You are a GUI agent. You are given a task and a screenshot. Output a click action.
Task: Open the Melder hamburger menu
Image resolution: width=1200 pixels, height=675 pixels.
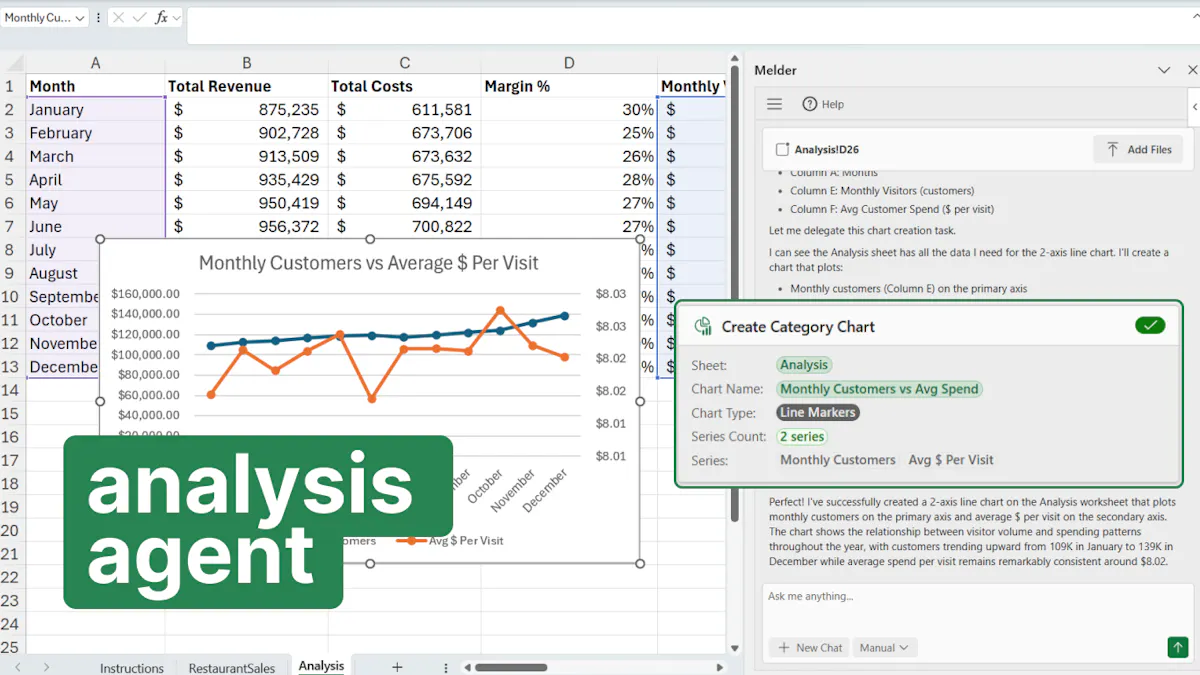coord(774,104)
